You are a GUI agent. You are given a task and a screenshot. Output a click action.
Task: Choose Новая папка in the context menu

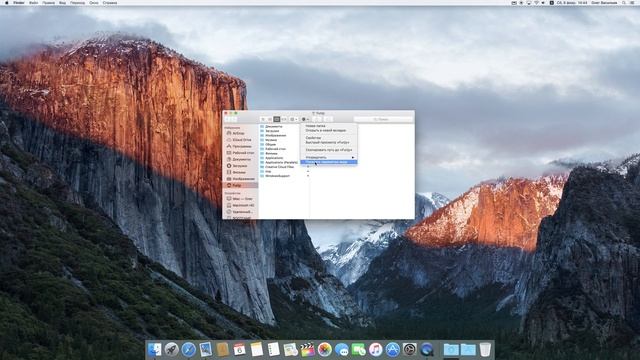pos(316,126)
